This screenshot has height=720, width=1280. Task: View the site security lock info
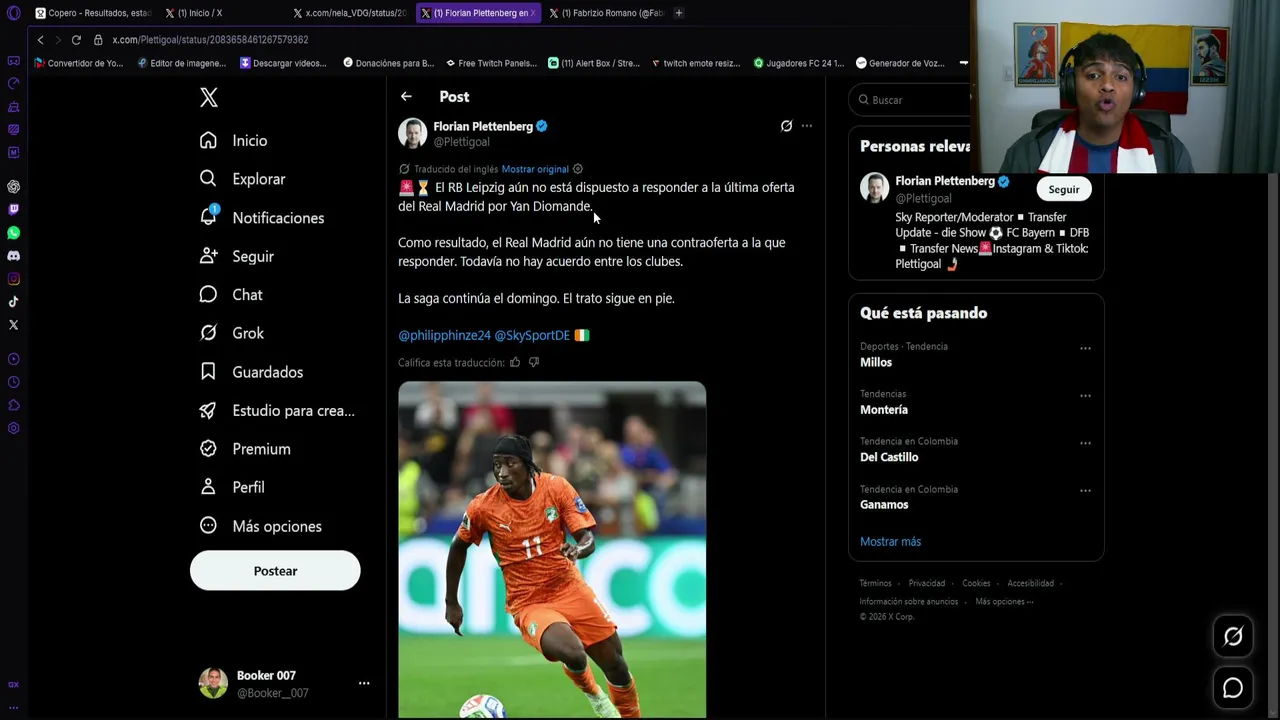98,40
